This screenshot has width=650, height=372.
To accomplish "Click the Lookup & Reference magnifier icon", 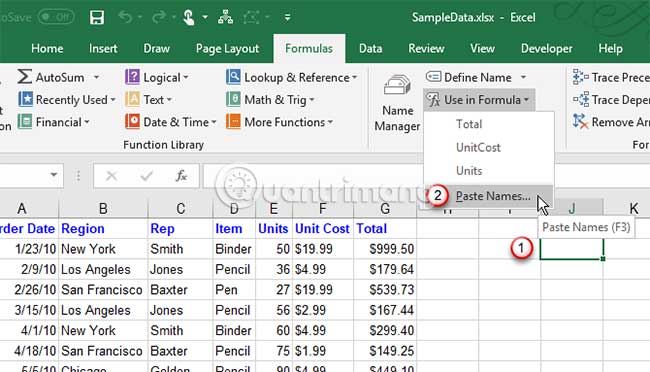I will [x=233, y=77].
